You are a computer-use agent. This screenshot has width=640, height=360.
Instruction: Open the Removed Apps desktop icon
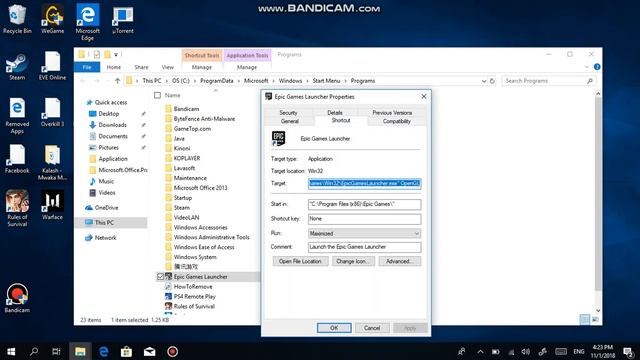[17, 116]
